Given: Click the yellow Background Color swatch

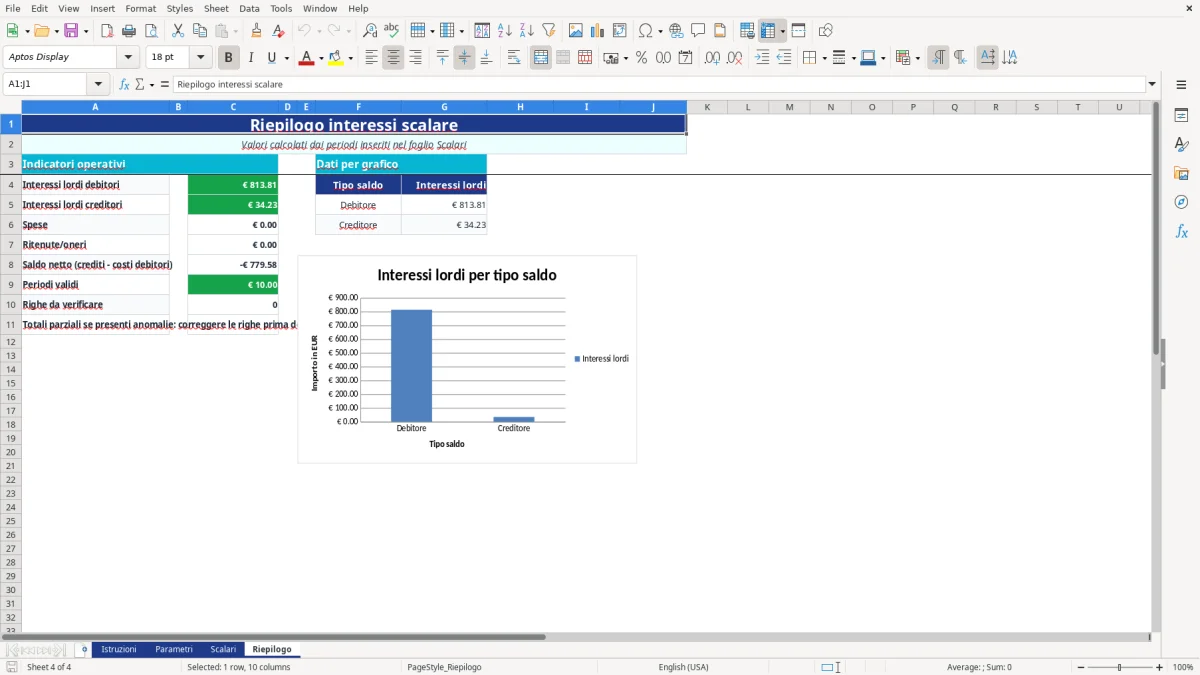Looking at the screenshot, I should [x=336, y=58].
